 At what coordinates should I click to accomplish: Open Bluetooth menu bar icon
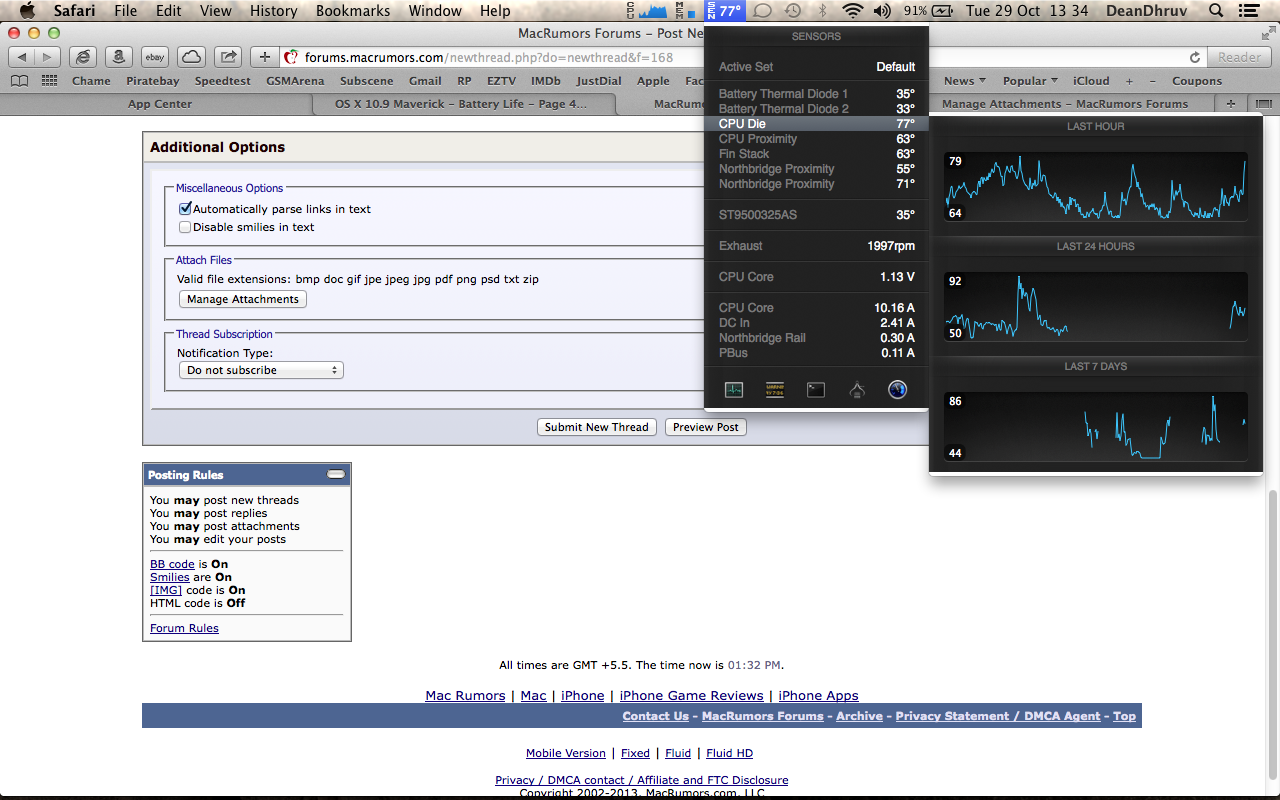click(x=823, y=10)
